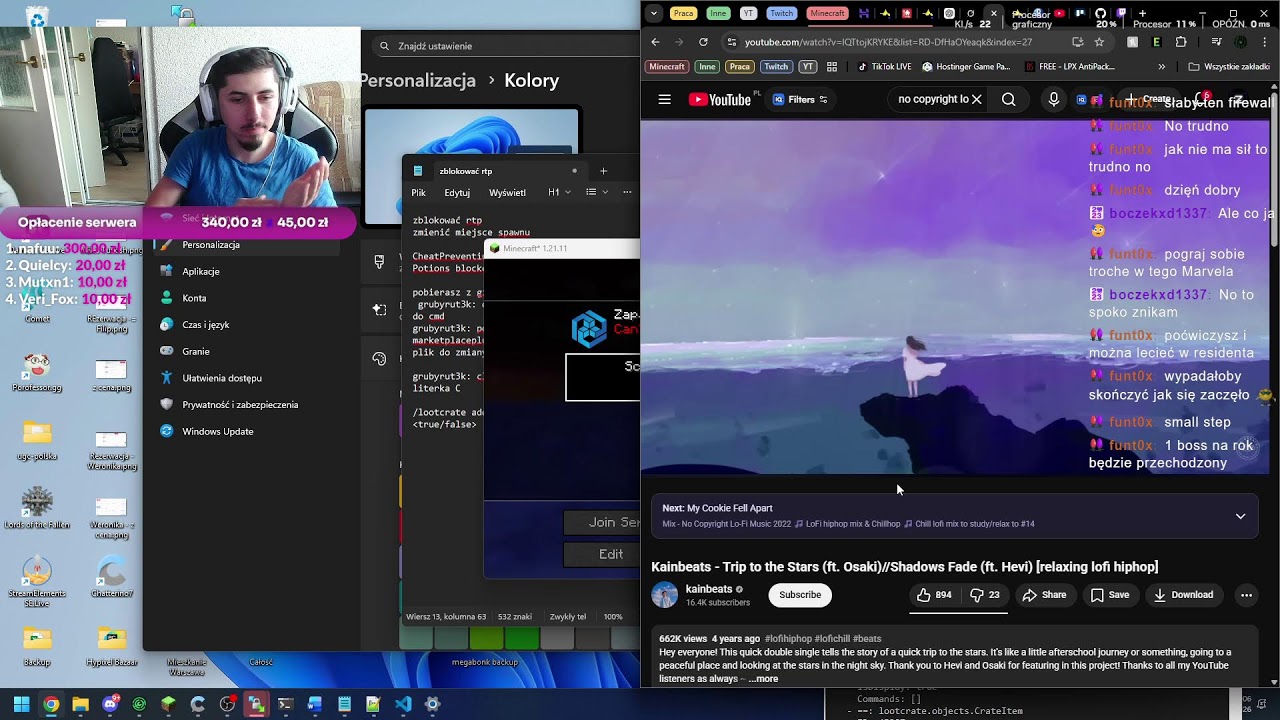The image size is (1280, 720).
Task: Open the list style dropdown in Notepad
Action: click(596, 192)
